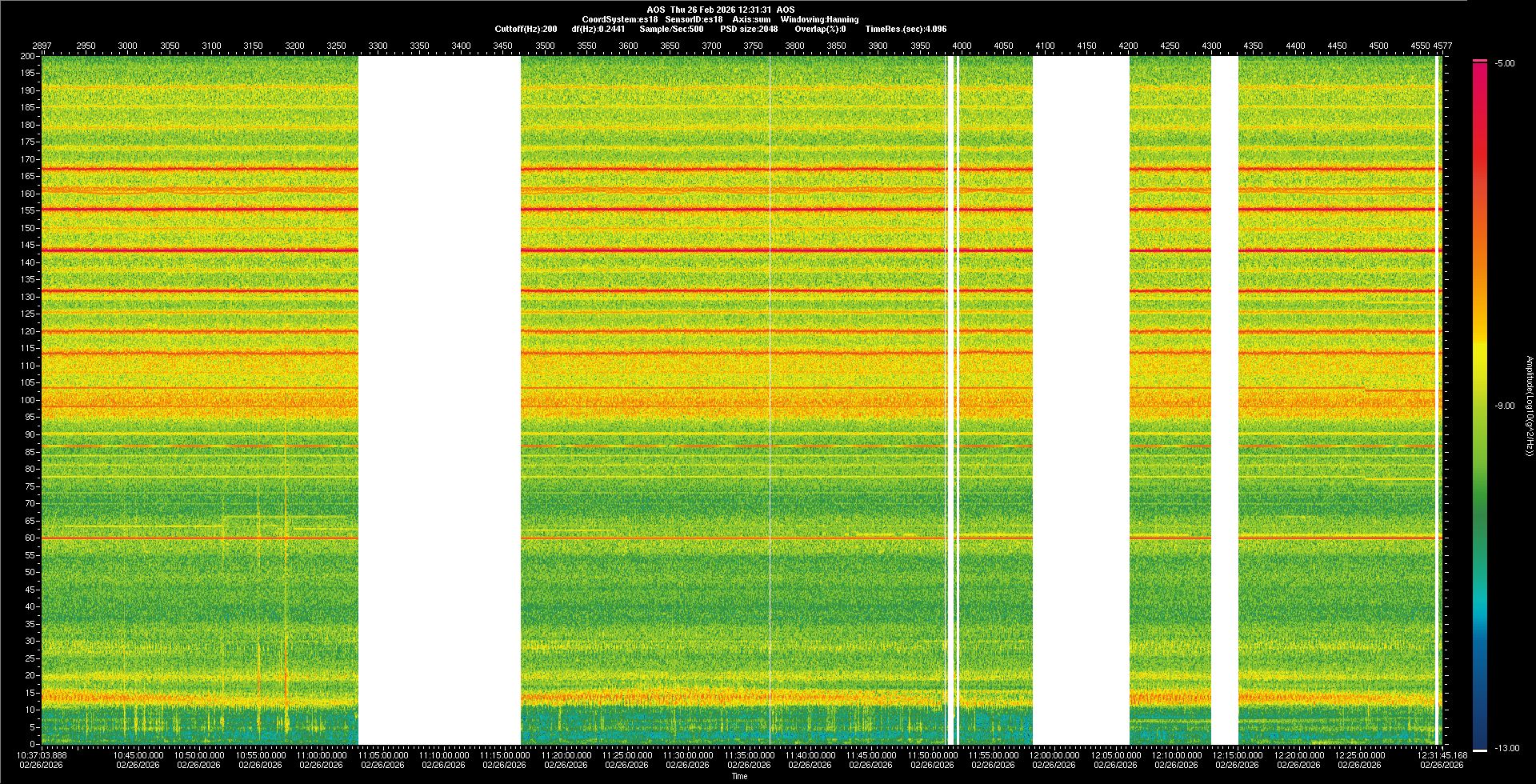Click the -5.00 amplitude scale label
This screenshot has width=1536, height=784.
point(1504,64)
